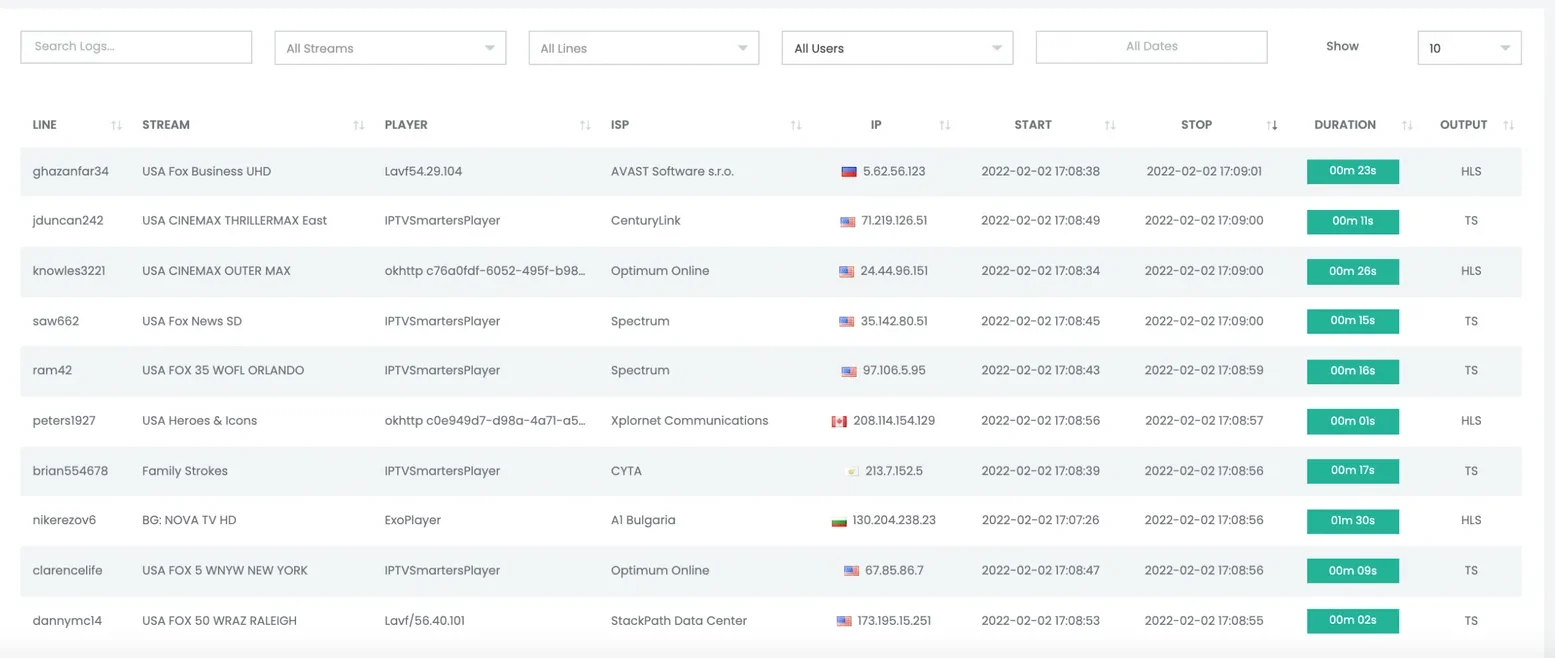Viewport: 1555px width, 658px height.
Task: Click Canadian flag next to 208.114.154.129
Action: click(839, 421)
